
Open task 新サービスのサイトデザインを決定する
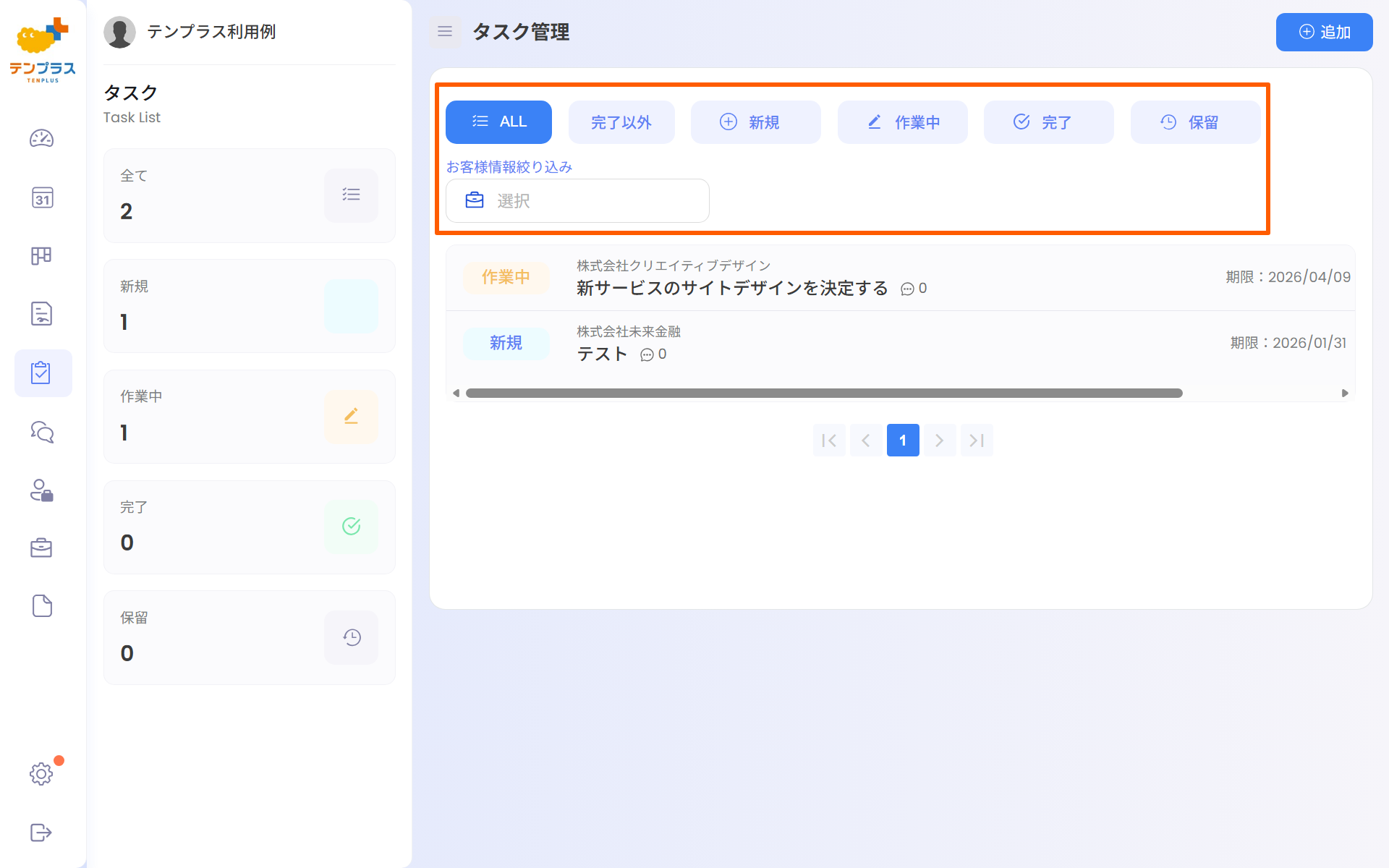point(732,288)
